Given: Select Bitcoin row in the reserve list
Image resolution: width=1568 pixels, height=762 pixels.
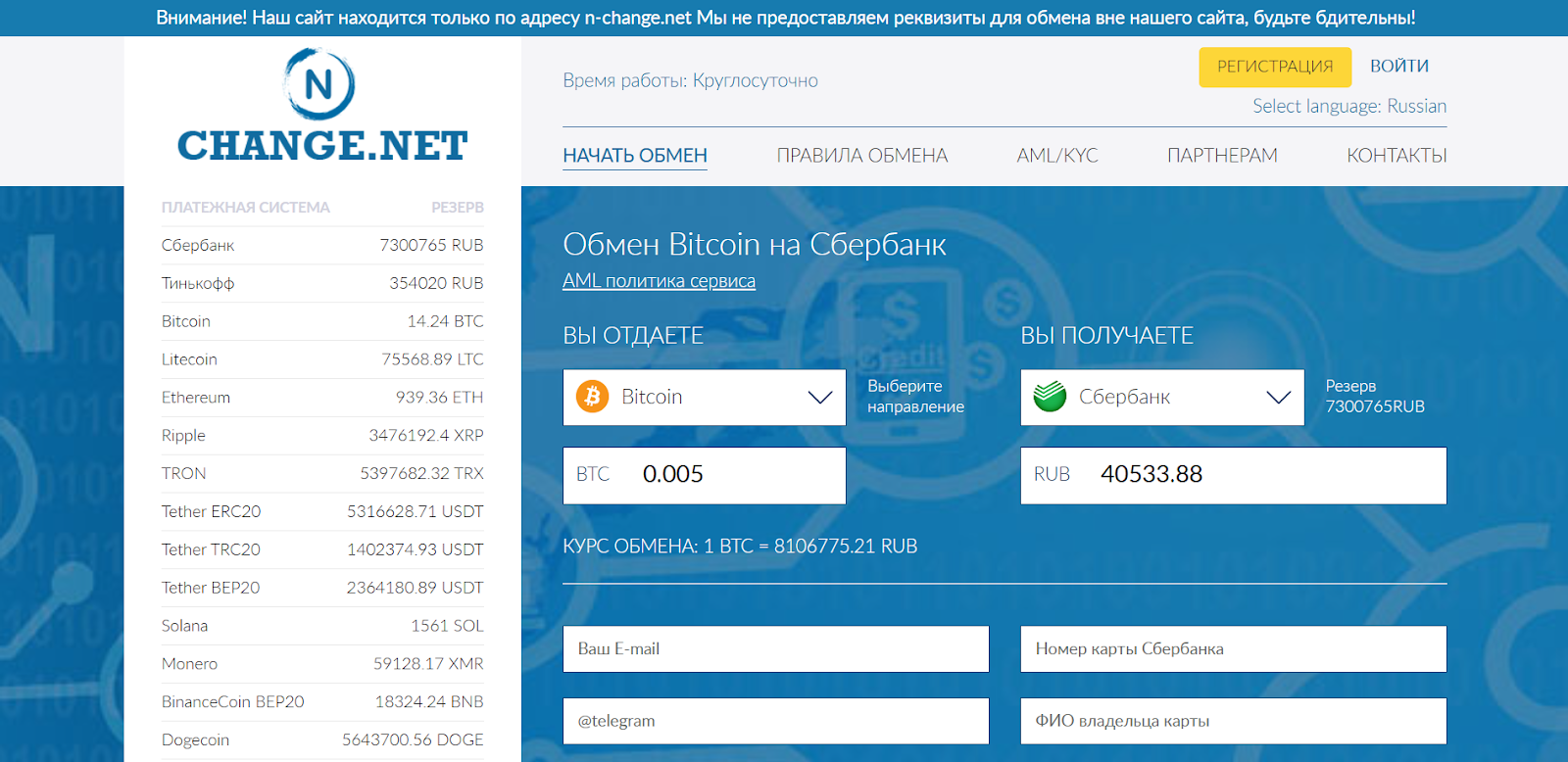Looking at the screenshot, I should (322, 321).
